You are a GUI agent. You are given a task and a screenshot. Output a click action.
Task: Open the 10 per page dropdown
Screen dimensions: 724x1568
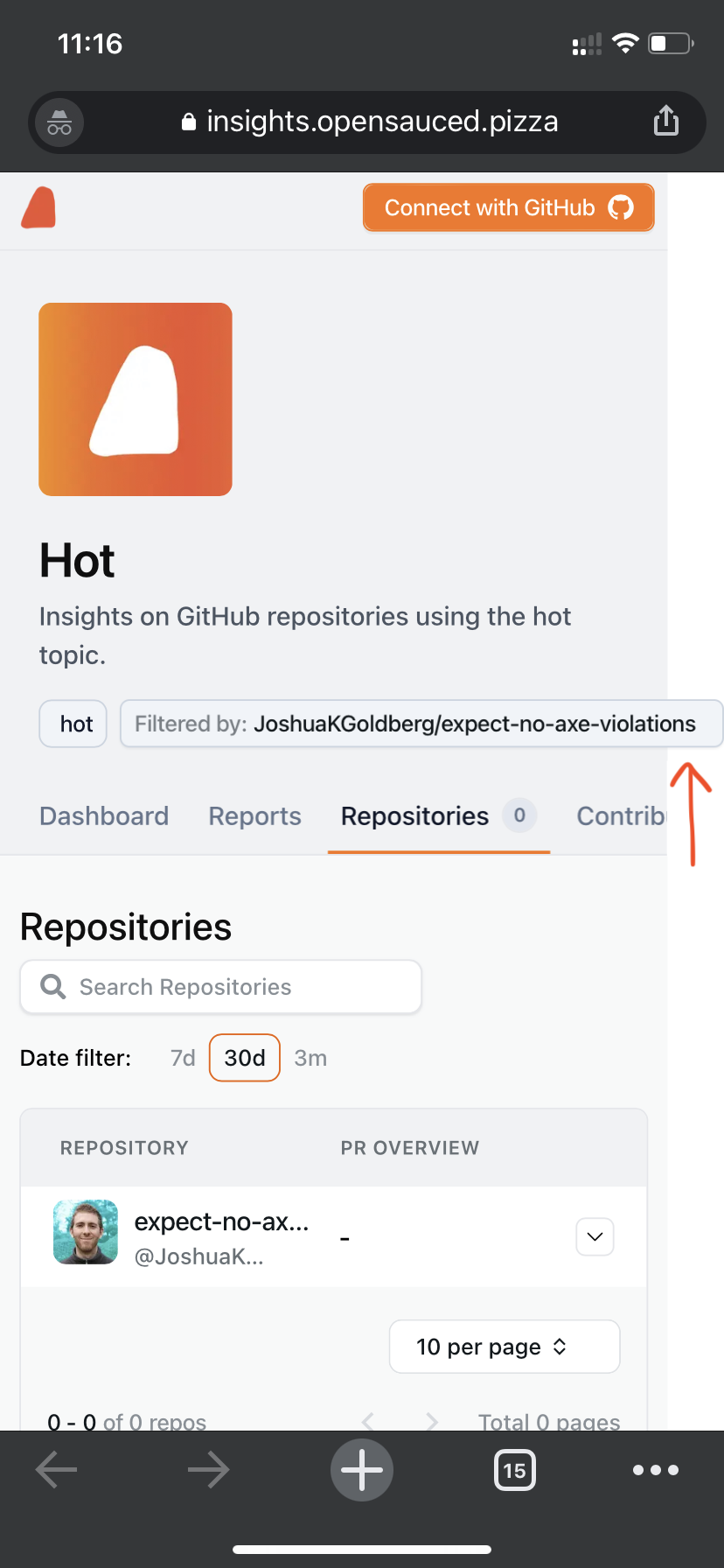pyautogui.click(x=504, y=1346)
